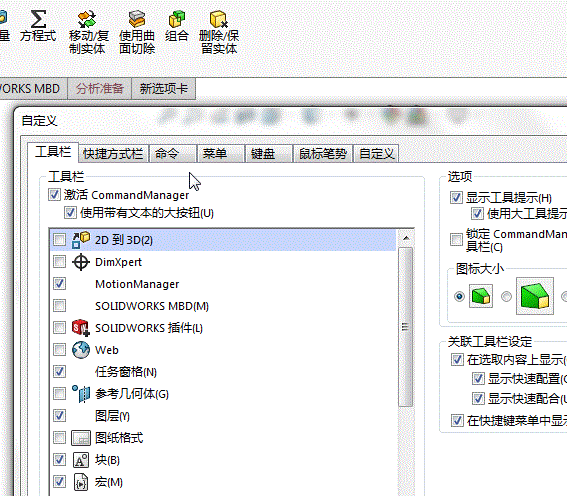Click the 参考几何体 icon
This screenshot has width=567, height=496.
[81, 394]
